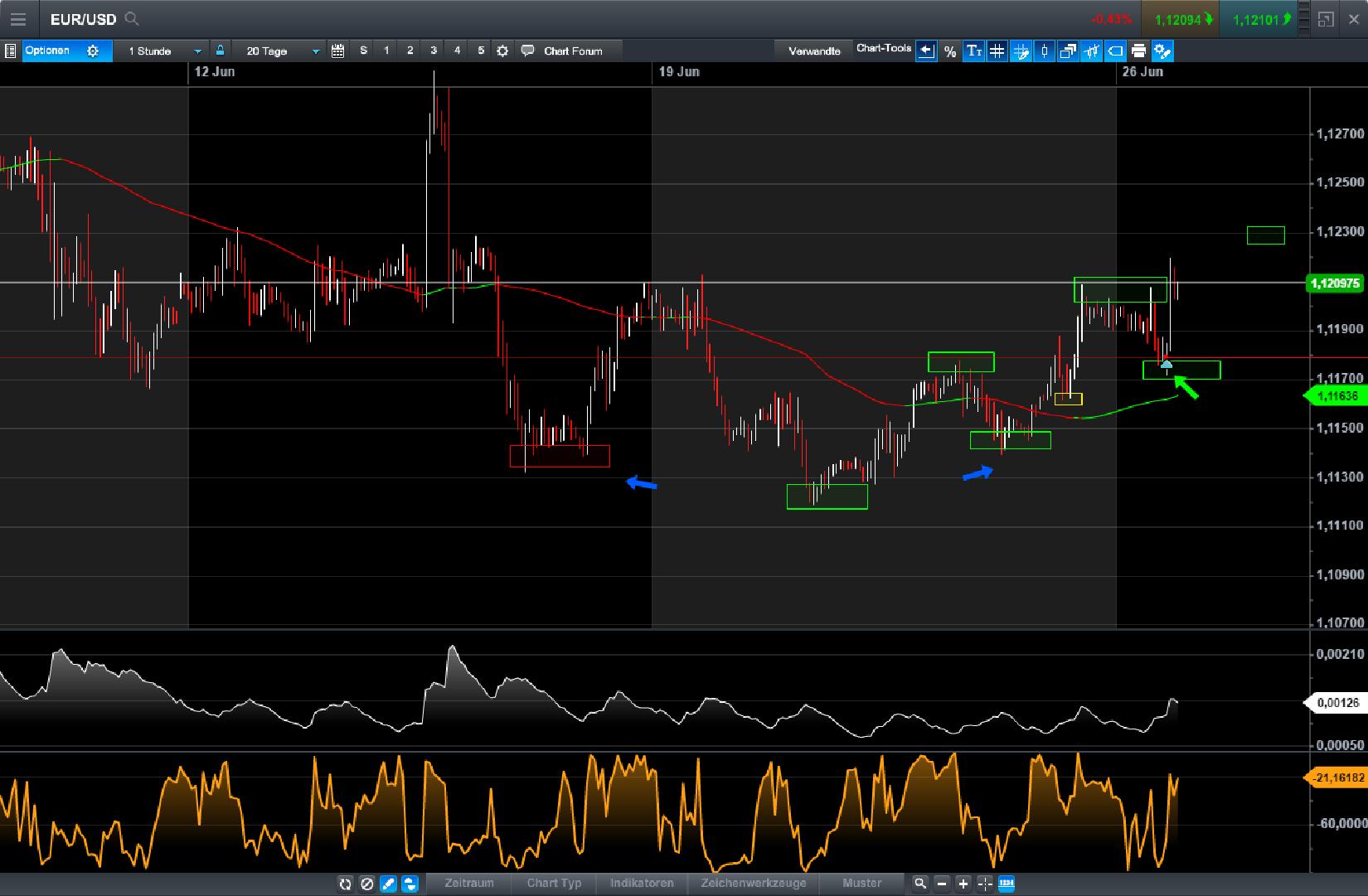Open the calendar icon in the toolbar
The height and width of the screenshot is (896, 1368).
(x=337, y=51)
